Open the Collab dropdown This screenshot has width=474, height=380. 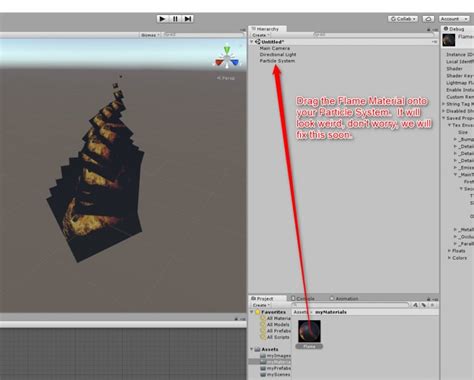(x=403, y=19)
